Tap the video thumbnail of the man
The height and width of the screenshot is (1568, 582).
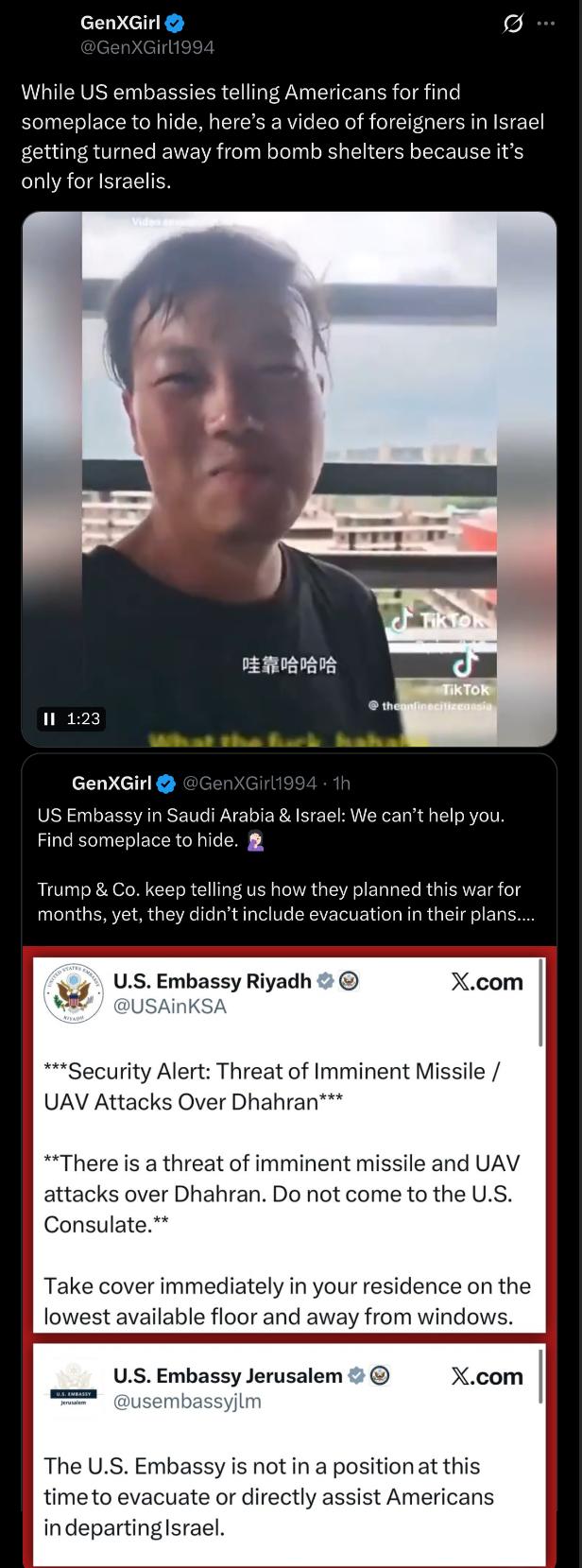(x=289, y=478)
